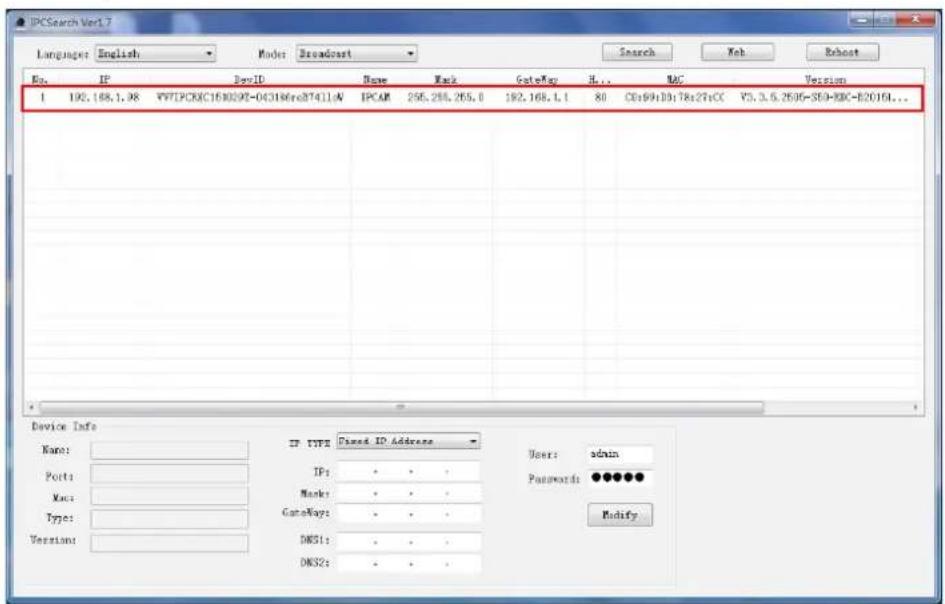The height and width of the screenshot is (604, 945).
Task: Click the DNS2 input field
Action: (x=409, y=564)
